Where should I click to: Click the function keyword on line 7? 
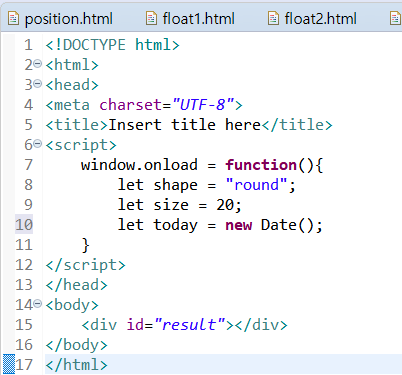coord(261,165)
